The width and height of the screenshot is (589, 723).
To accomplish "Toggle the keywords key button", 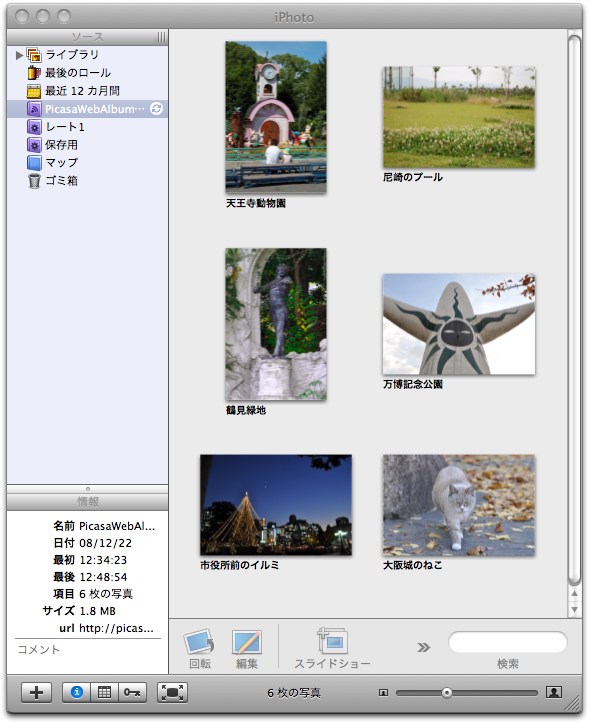I will click(x=132, y=693).
